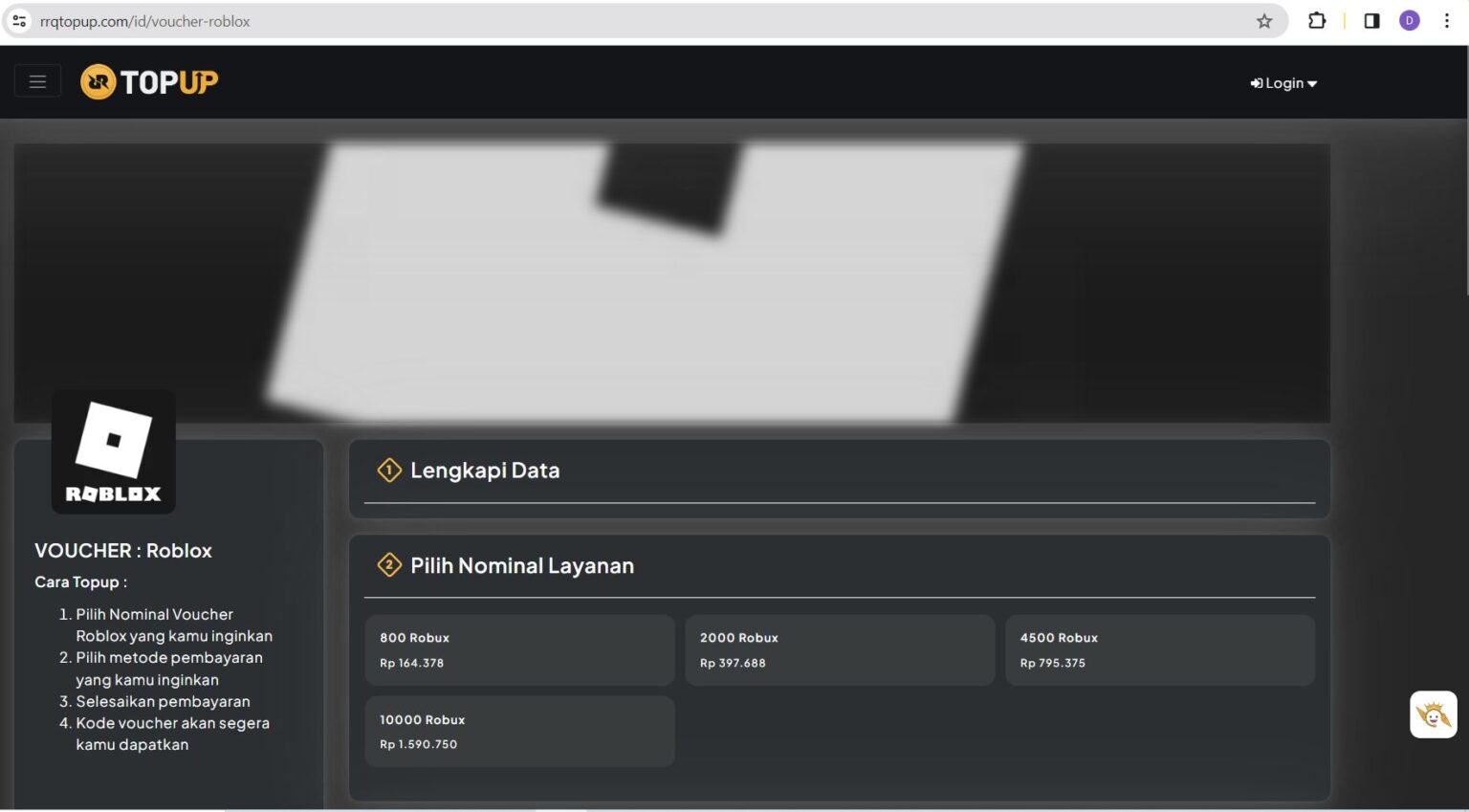Open the hamburger navigation menu
Viewport: 1469px width, 812px height.
37,80
